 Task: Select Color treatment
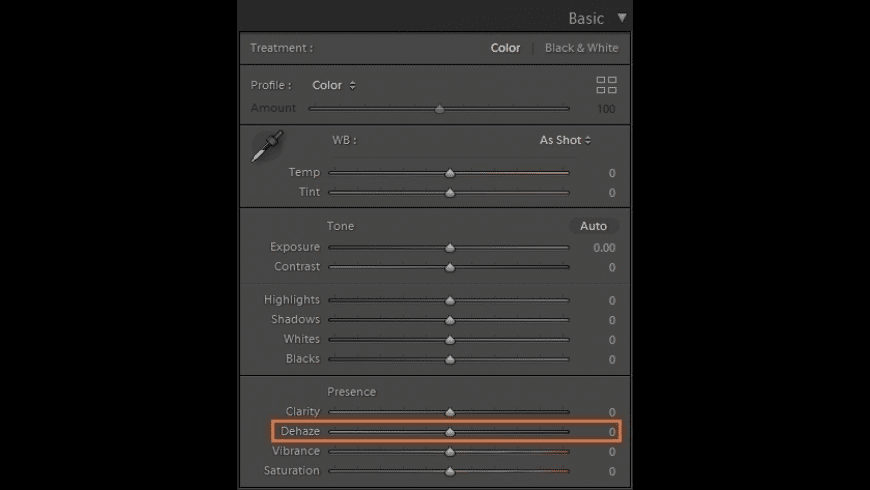[x=505, y=48]
